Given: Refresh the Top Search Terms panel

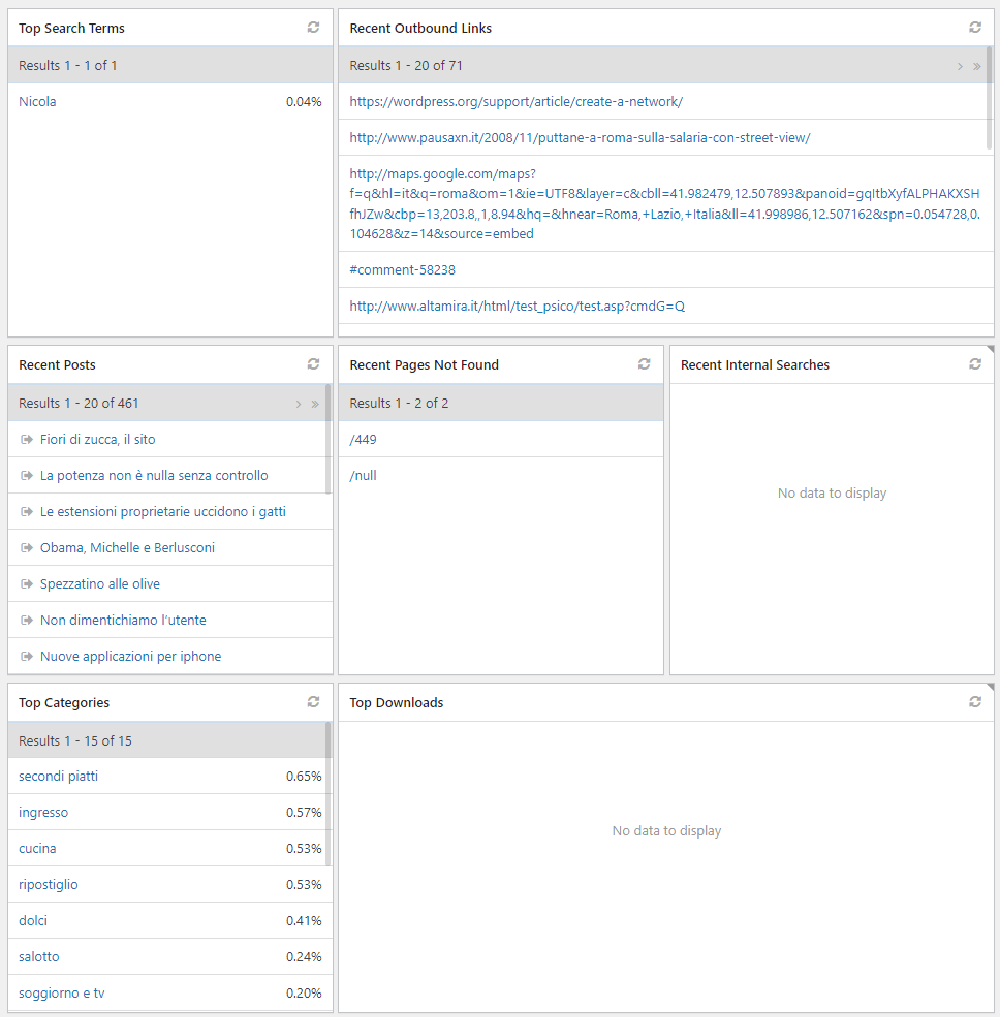Looking at the screenshot, I should tap(313, 27).
